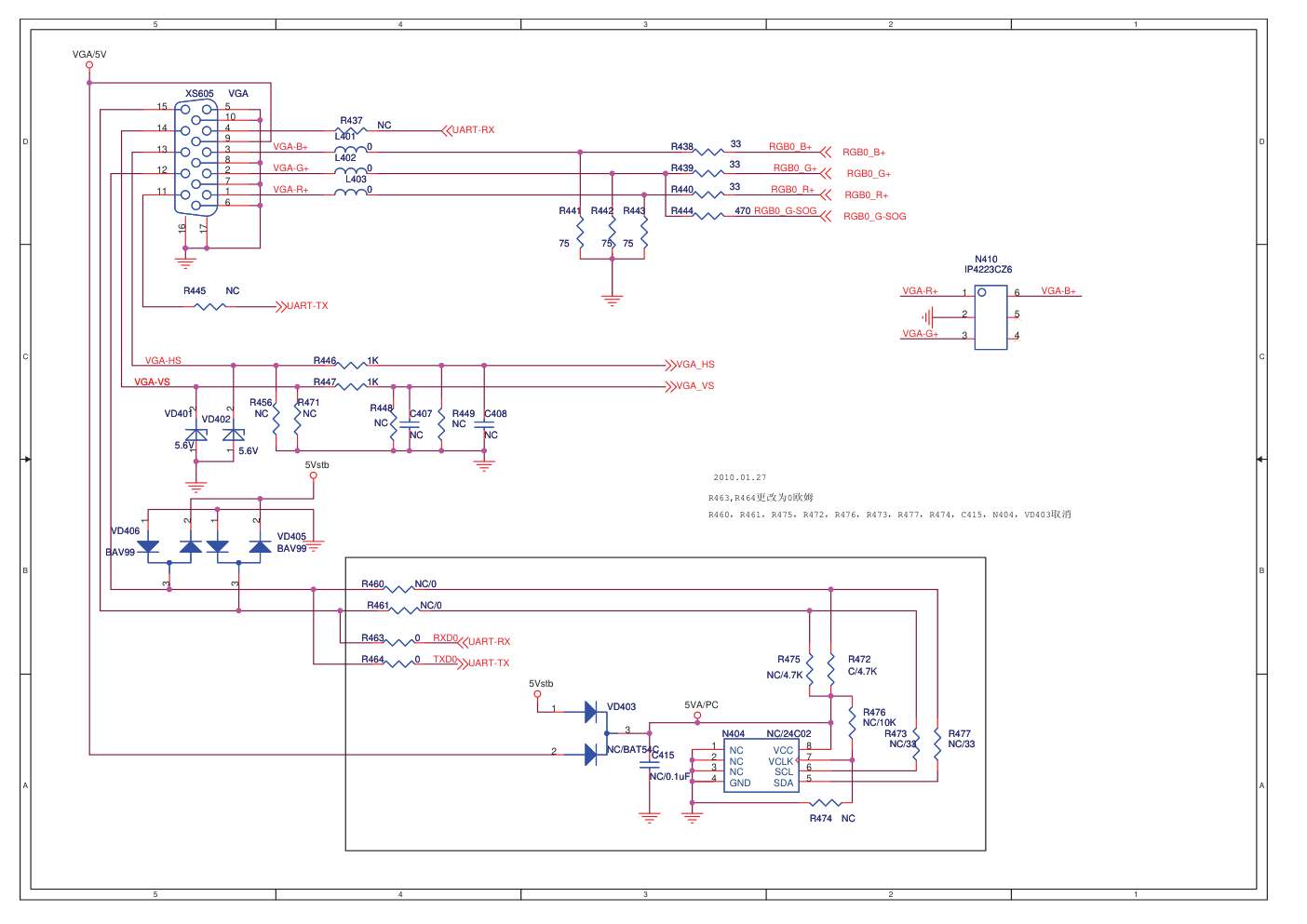Select the R448 designator label
The width and height of the screenshot is (1307, 924).
point(382,408)
